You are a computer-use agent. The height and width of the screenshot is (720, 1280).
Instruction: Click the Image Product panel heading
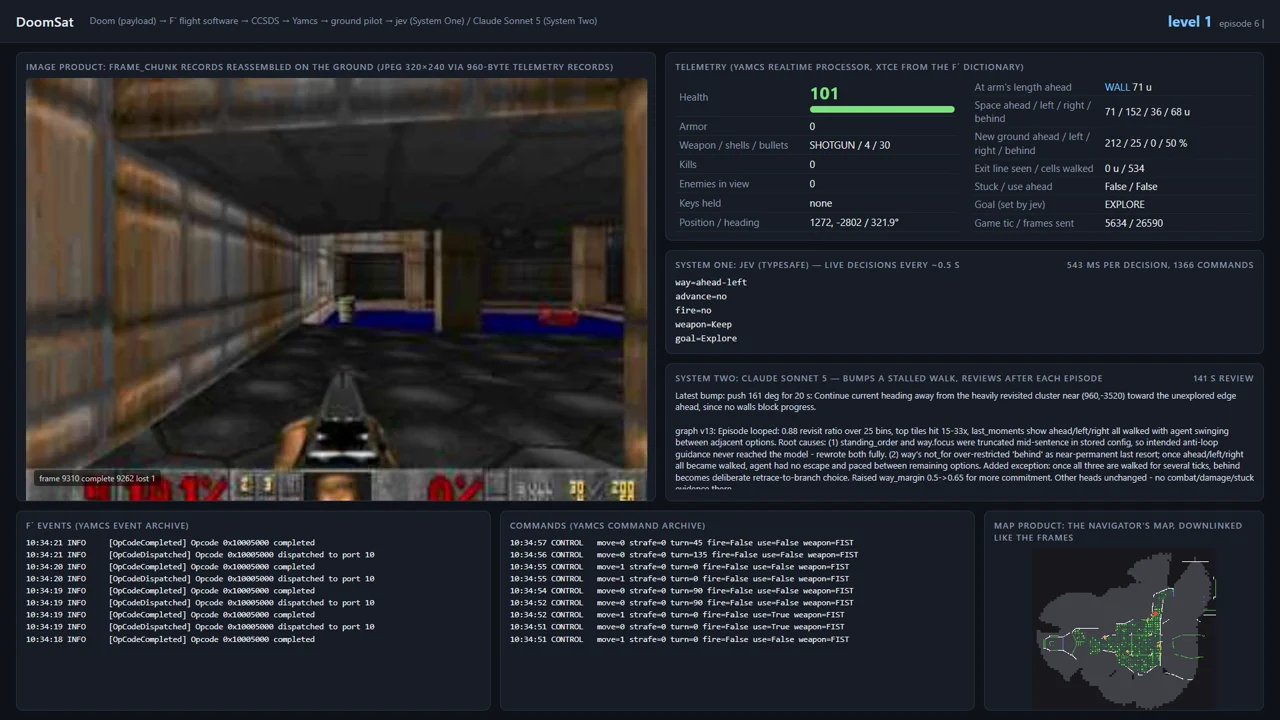click(x=320, y=67)
